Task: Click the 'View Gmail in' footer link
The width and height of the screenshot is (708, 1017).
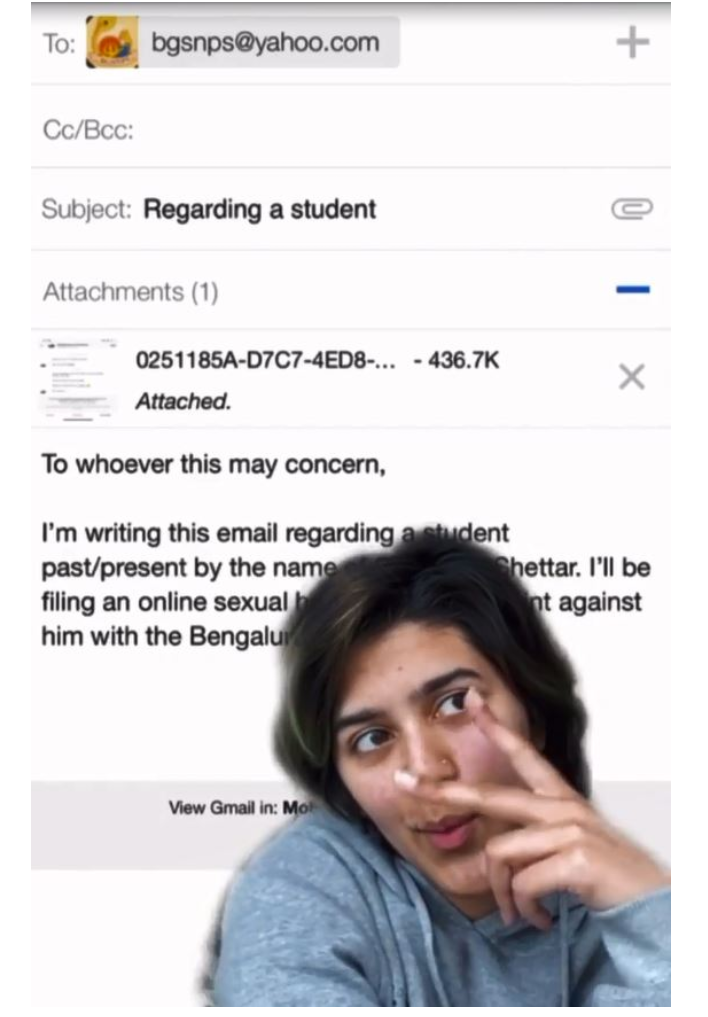Action: coord(222,808)
